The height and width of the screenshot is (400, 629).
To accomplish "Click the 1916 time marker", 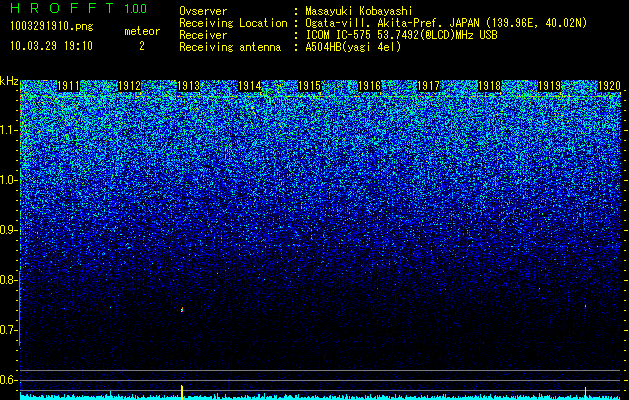I will (x=369, y=86).
